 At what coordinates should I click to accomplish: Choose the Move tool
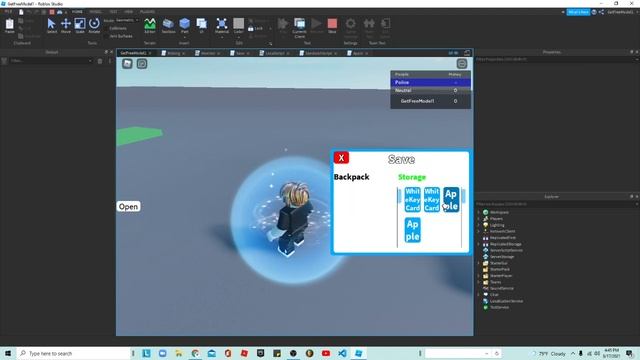(66, 26)
